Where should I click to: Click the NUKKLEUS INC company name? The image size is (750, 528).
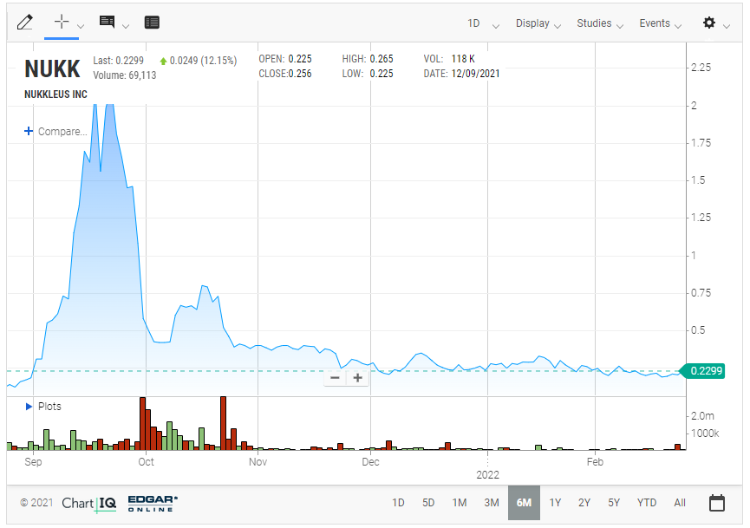(56, 94)
